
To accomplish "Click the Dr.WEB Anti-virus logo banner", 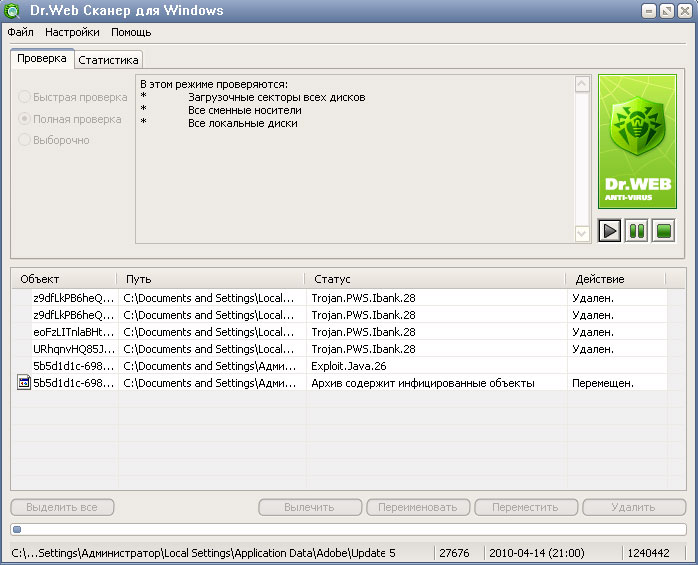I will tap(637, 142).
